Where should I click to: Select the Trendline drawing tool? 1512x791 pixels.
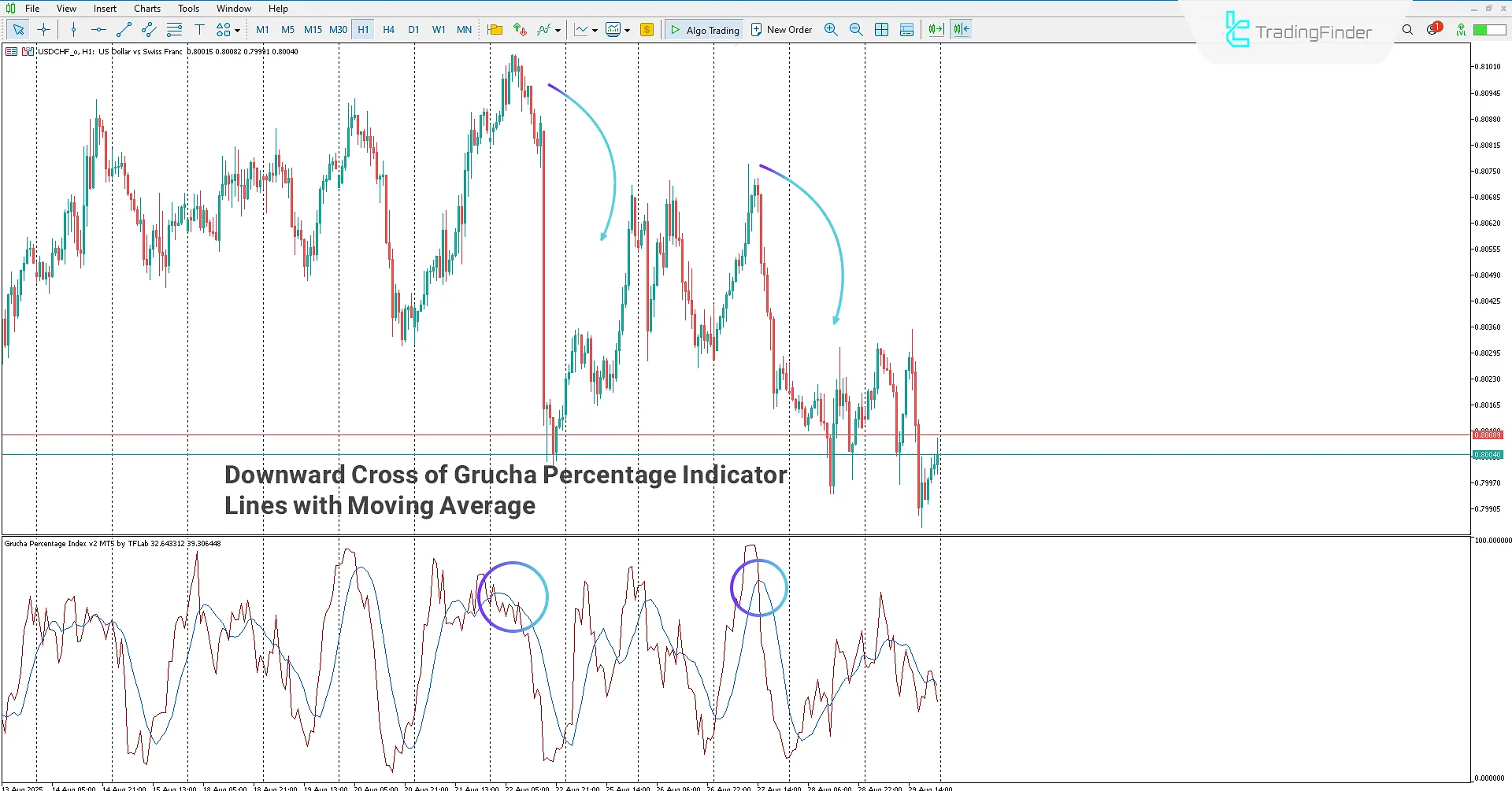tap(123, 29)
